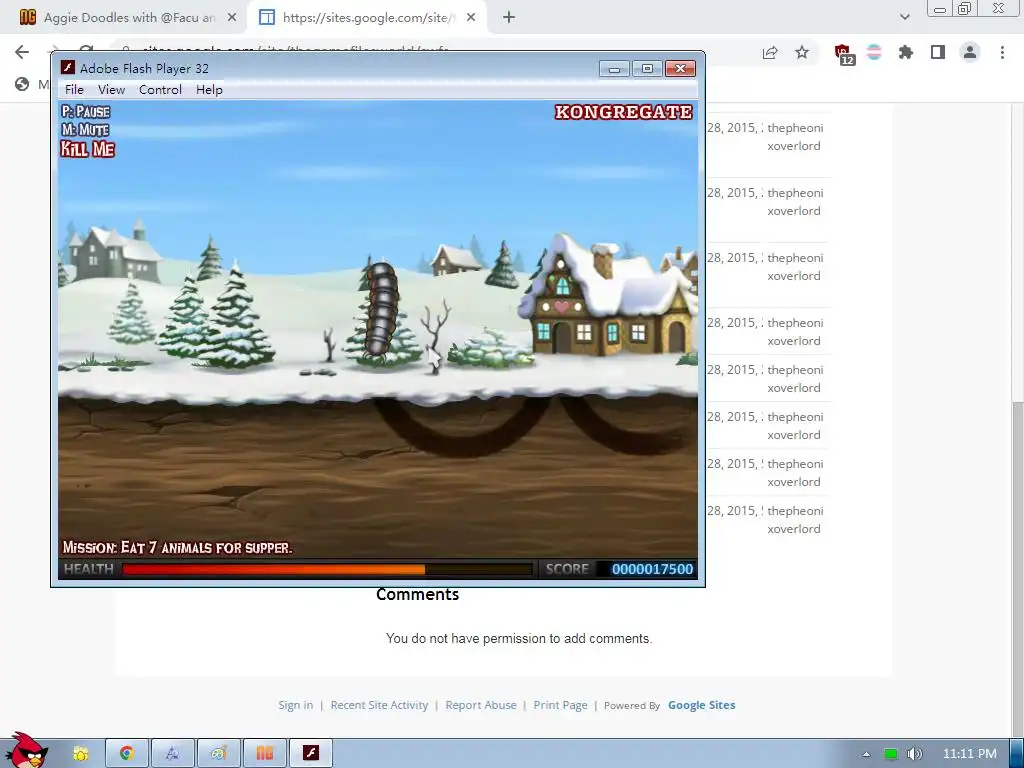The height and width of the screenshot is (768, 1024).
Task: Click the Angry Birds start icon
Action: (26, 750)
